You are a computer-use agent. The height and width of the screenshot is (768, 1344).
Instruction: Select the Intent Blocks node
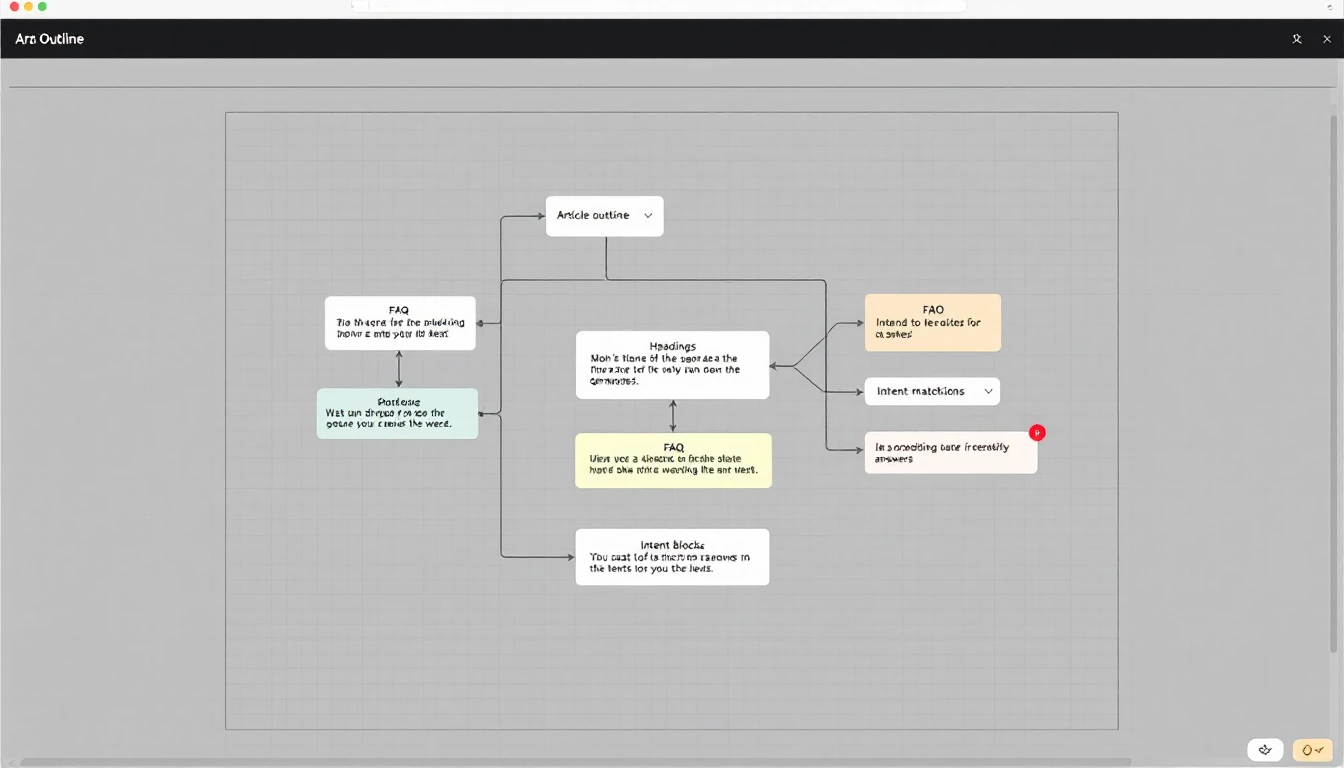click(x=672, y=557)
